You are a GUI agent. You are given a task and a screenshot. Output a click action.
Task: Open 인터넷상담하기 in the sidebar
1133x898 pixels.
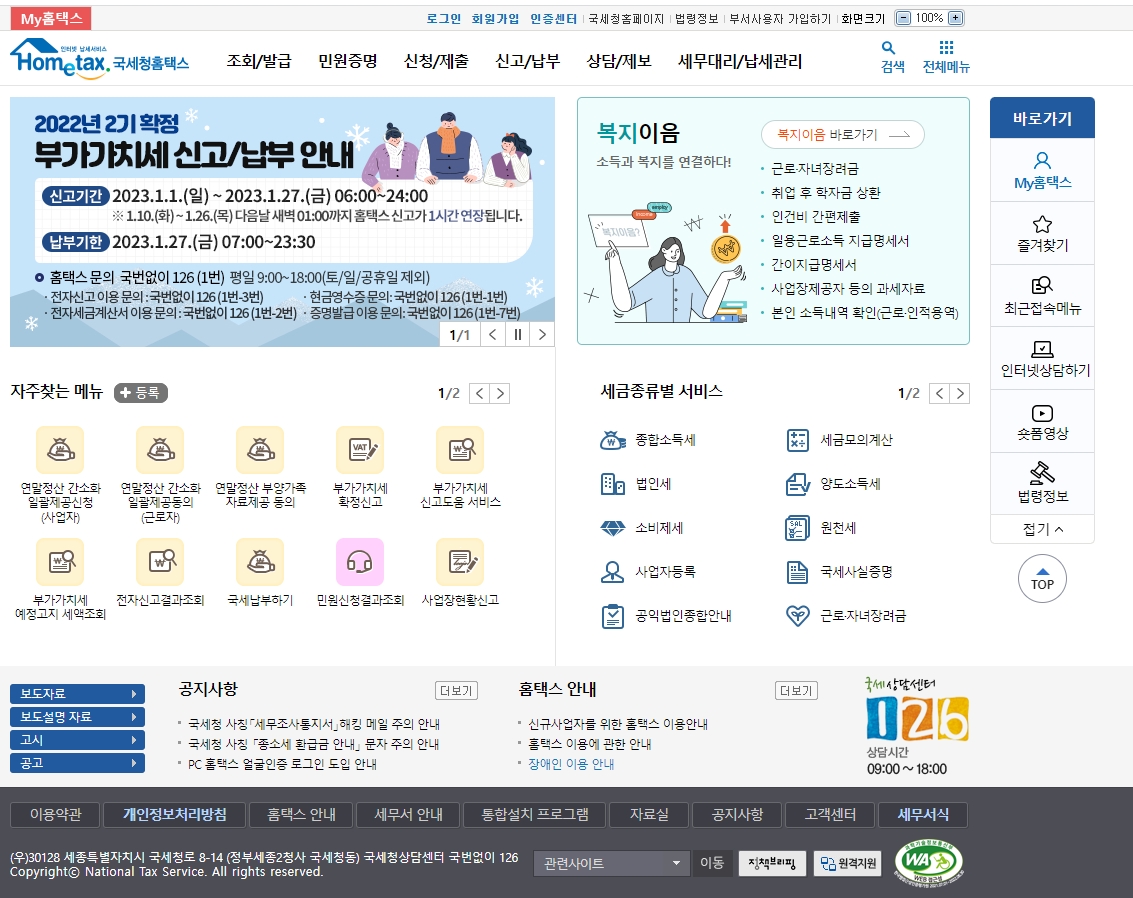pyautogui.click(x=1042, y=358)
